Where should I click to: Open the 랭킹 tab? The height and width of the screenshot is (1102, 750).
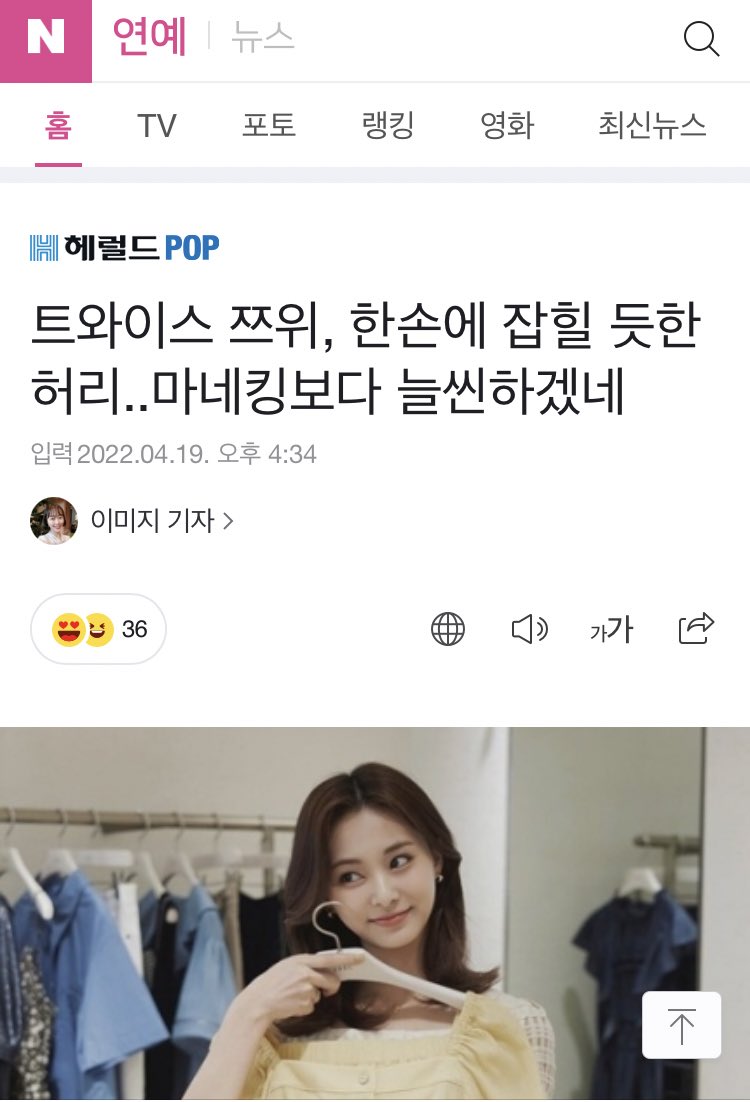coord(388,127)
